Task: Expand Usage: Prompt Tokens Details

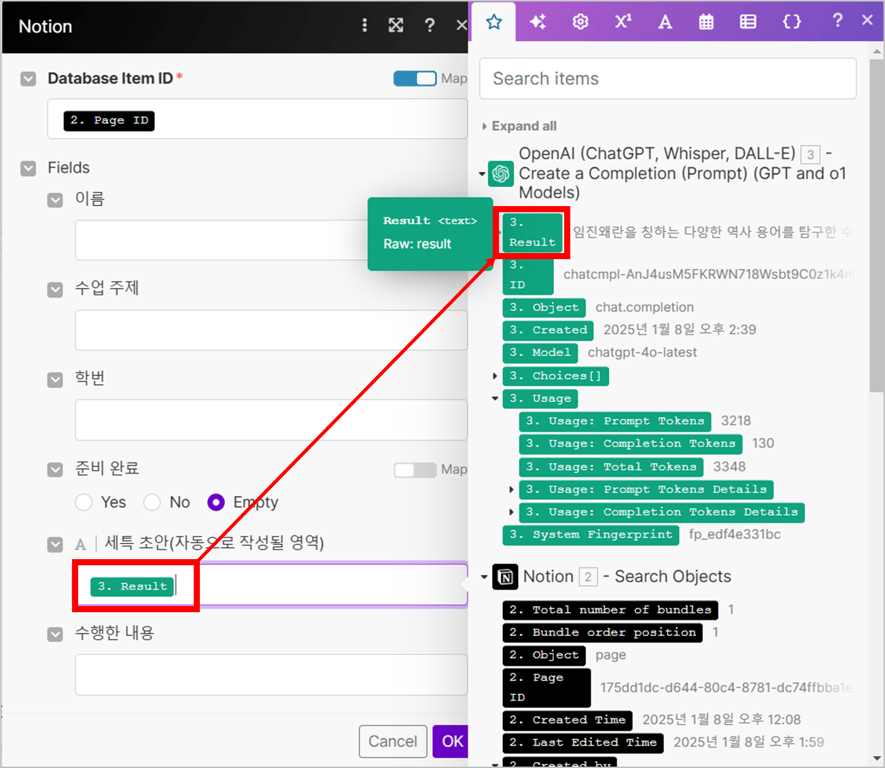Action: point(511,489)
